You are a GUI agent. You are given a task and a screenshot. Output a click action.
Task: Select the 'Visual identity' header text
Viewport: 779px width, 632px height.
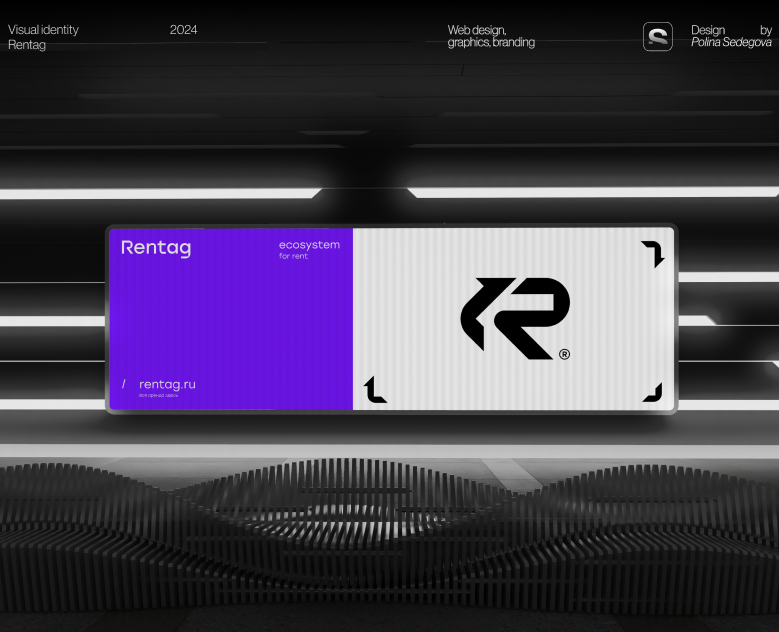[x=43, y=30]
